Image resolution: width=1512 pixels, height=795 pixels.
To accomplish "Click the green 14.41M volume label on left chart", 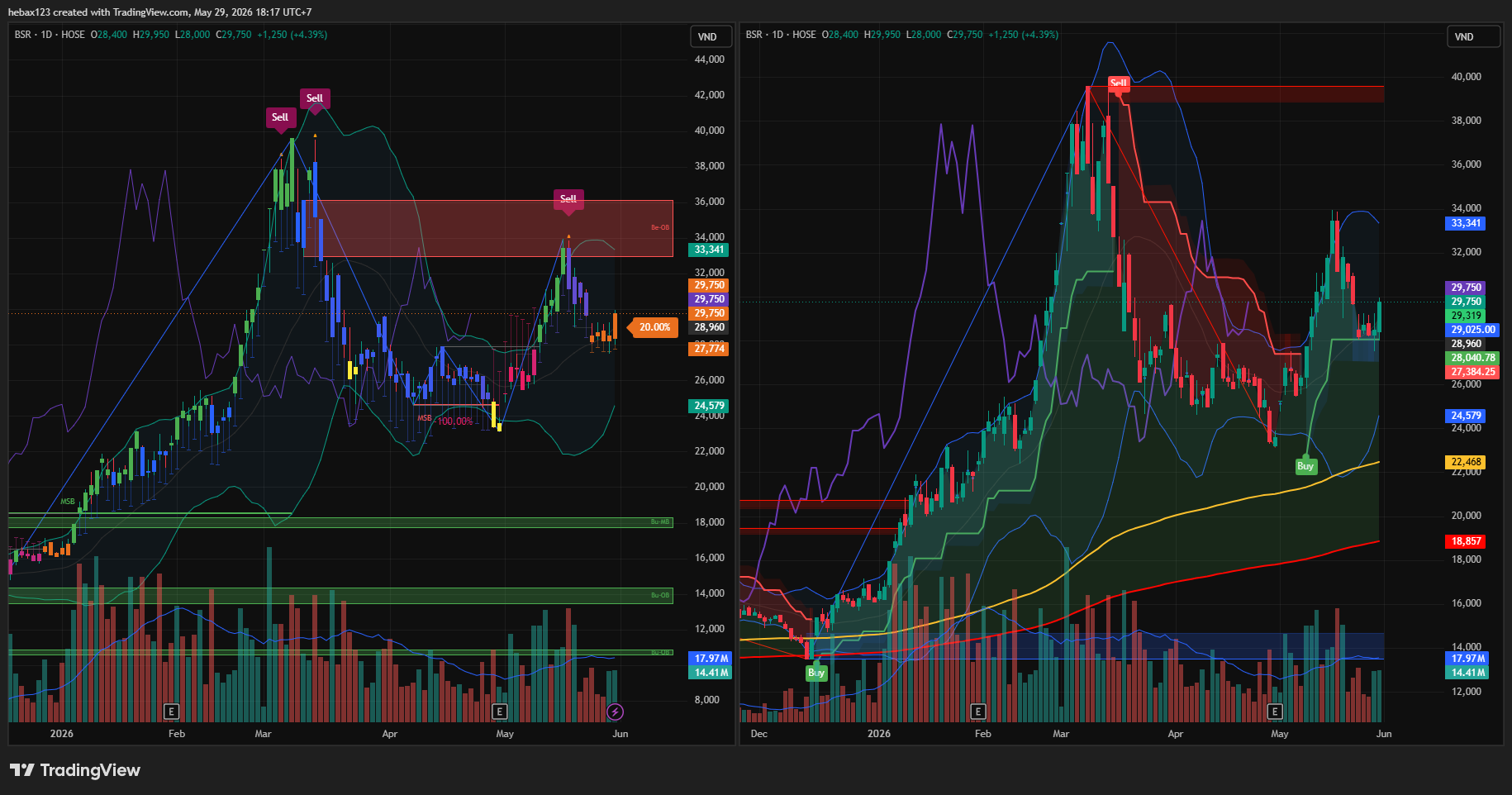I will (x=711, y=673).
